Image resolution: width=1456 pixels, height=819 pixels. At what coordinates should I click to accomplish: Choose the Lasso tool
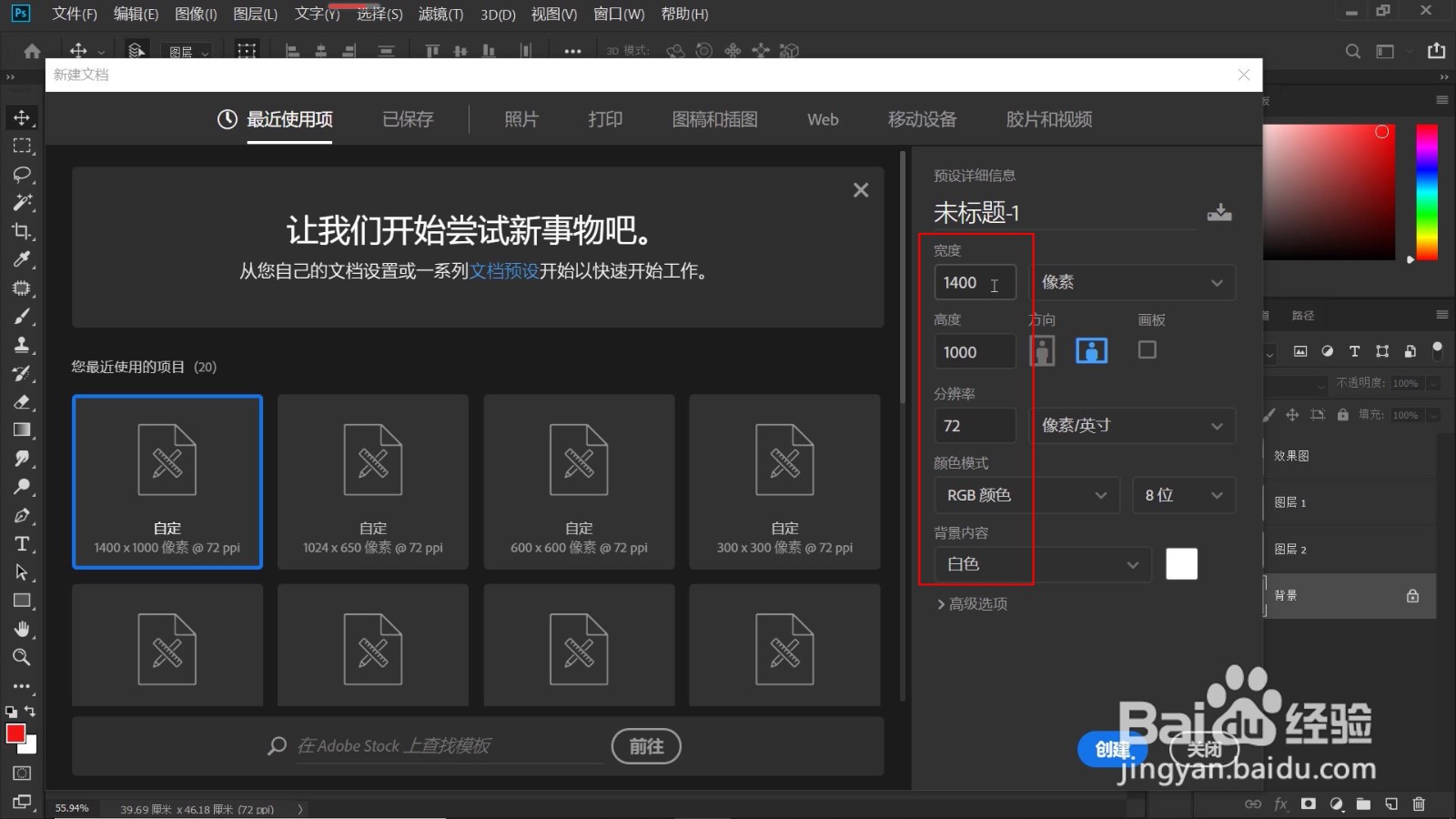(22, 174)
